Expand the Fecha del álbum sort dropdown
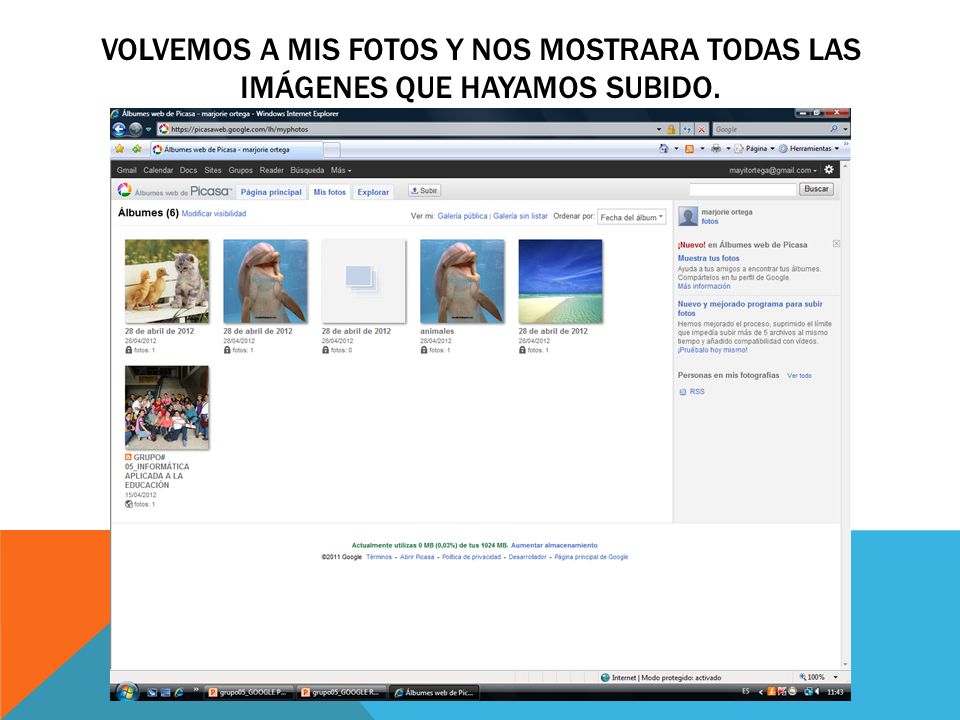Viewport: 960px width, 720px height. click(x=631, y=217)
